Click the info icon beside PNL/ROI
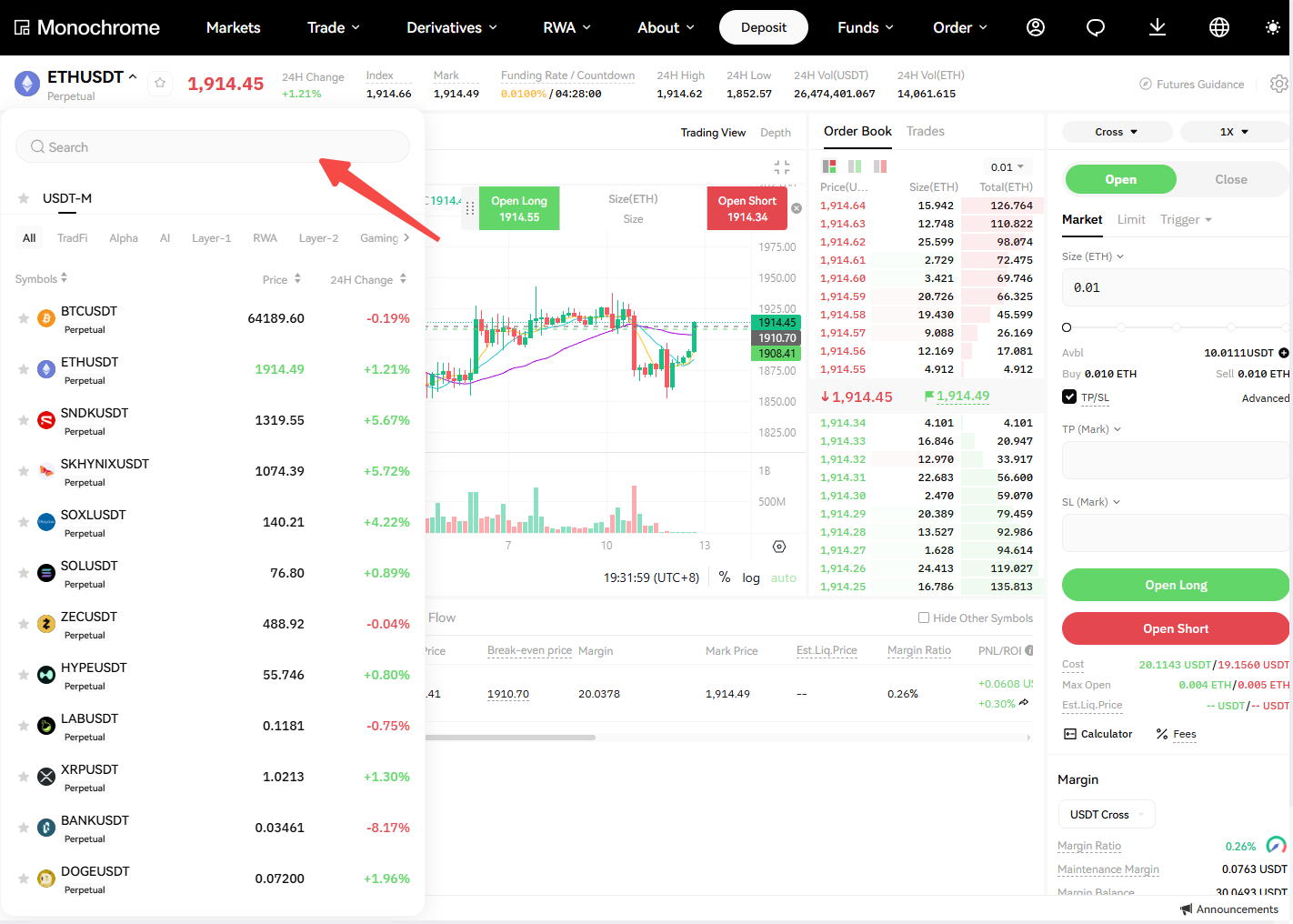Screen dimensions: 1293x924 click(1029, 650)
